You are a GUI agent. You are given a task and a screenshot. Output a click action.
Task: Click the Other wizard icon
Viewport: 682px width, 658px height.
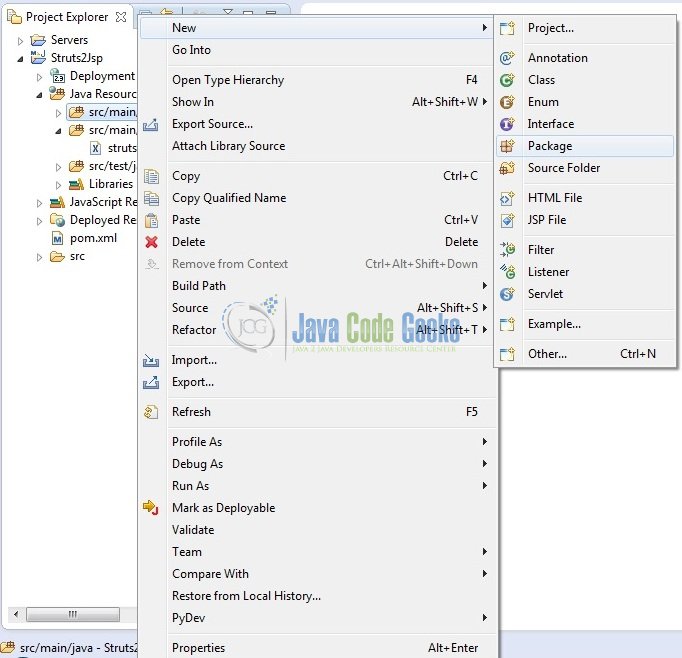tap(507, 354)
